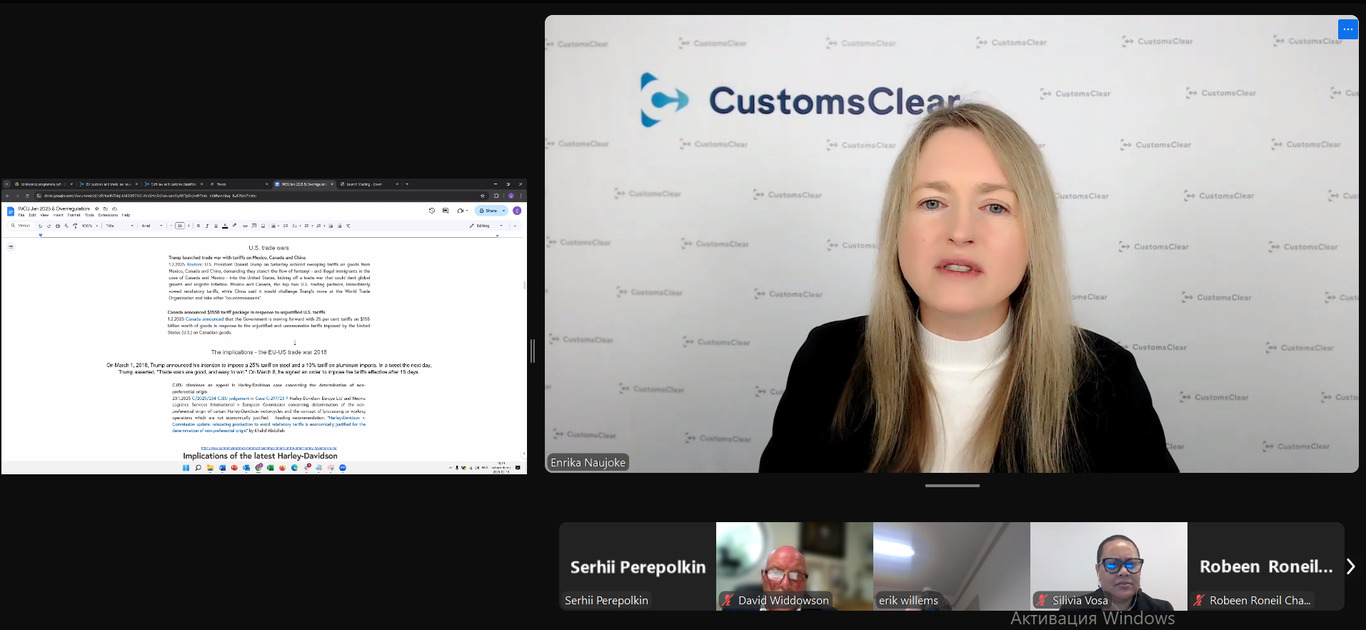Toggle bold formatting in Docs toolbar
This screenshot has width=1366, height=630.
[x=198, y=226]
